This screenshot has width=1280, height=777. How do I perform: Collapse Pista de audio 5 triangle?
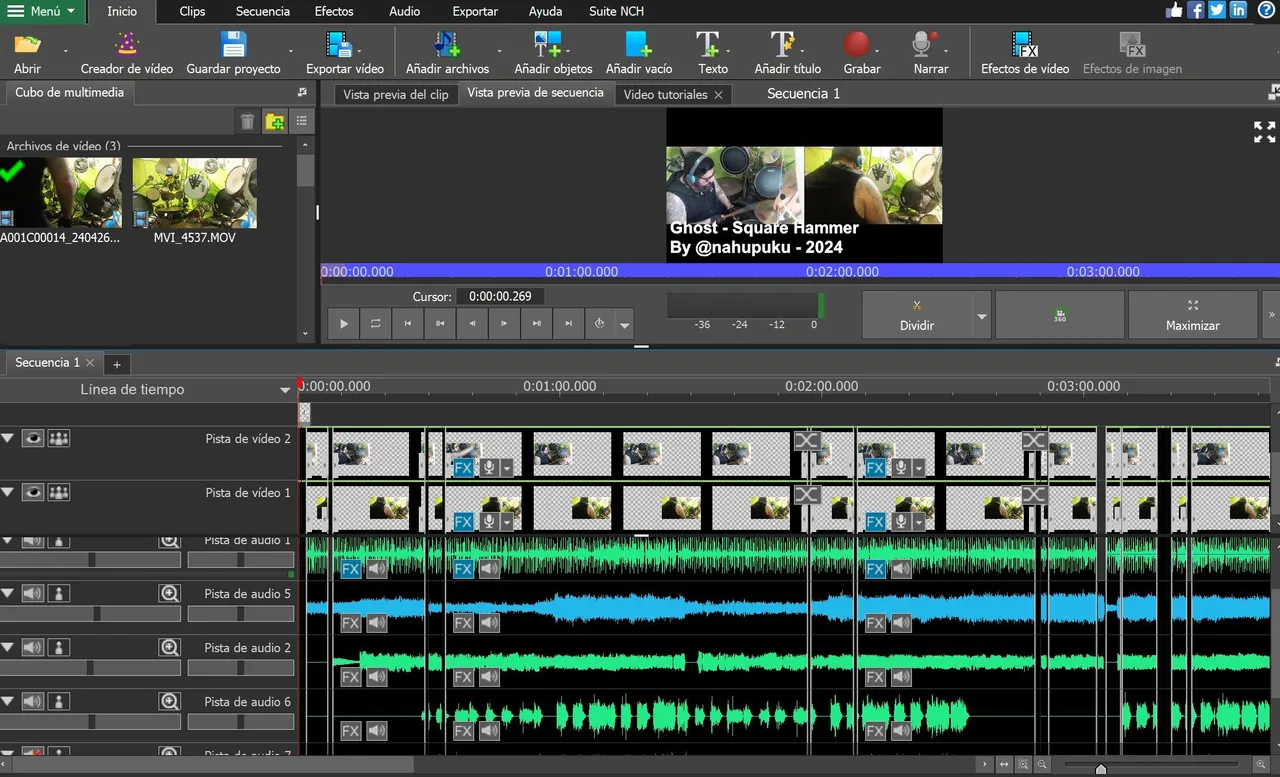[x=8, y=593]
